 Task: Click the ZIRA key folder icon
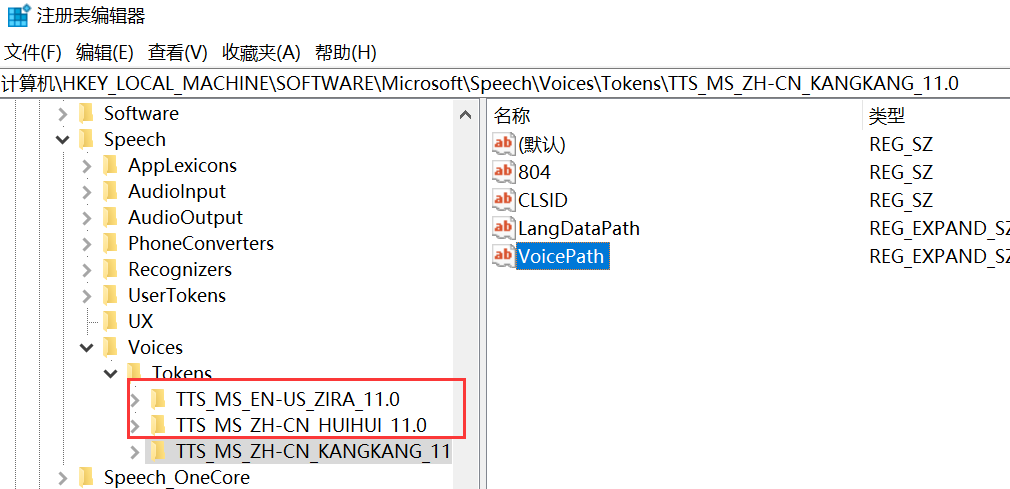tap(158, 399)
